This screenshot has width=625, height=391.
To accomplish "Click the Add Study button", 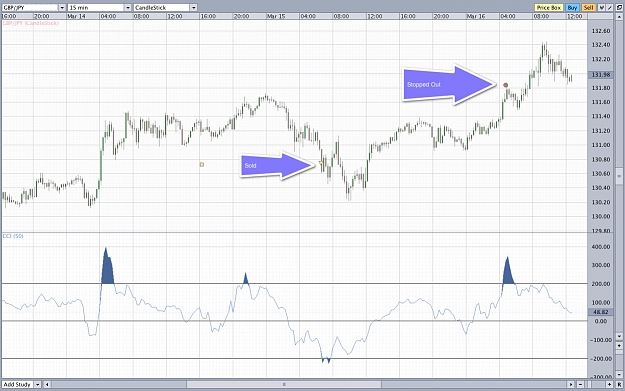I will tap(18, 385).
